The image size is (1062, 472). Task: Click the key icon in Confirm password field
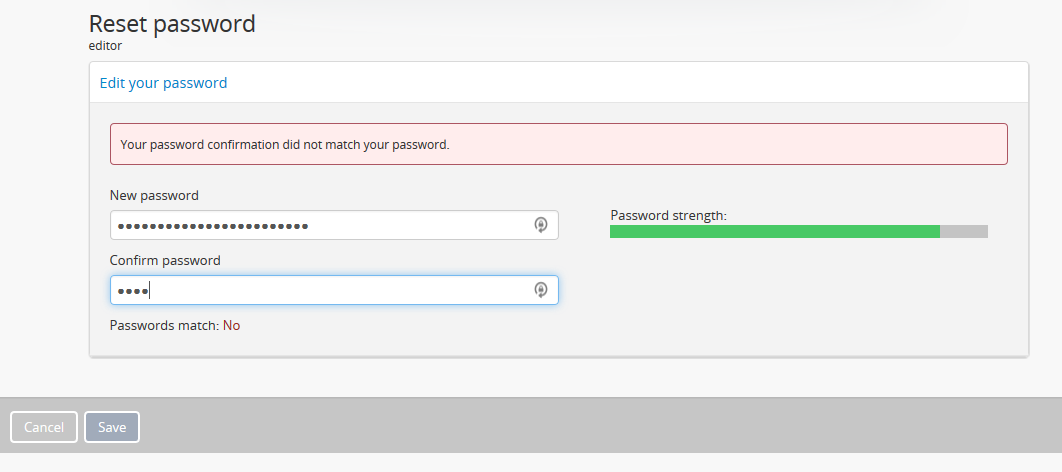tap(541, 290)
